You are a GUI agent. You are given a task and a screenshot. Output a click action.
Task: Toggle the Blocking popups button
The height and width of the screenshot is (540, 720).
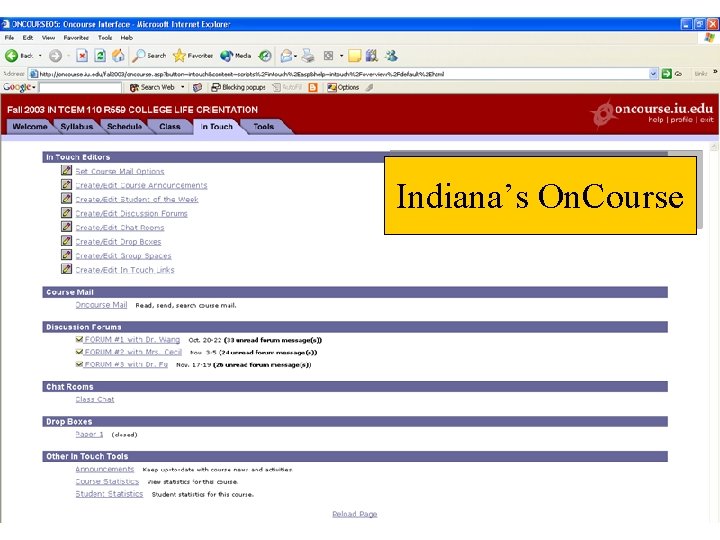238,87
